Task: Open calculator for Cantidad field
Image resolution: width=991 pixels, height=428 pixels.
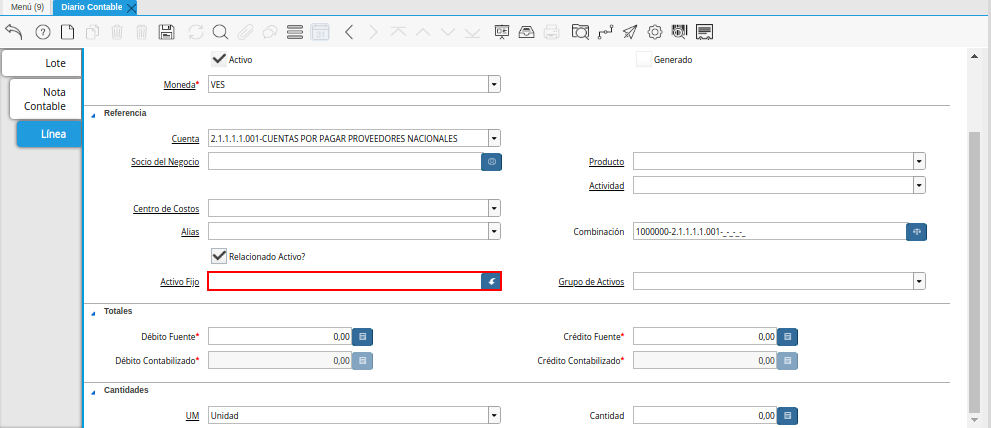Action: click(x=787, y=416)
